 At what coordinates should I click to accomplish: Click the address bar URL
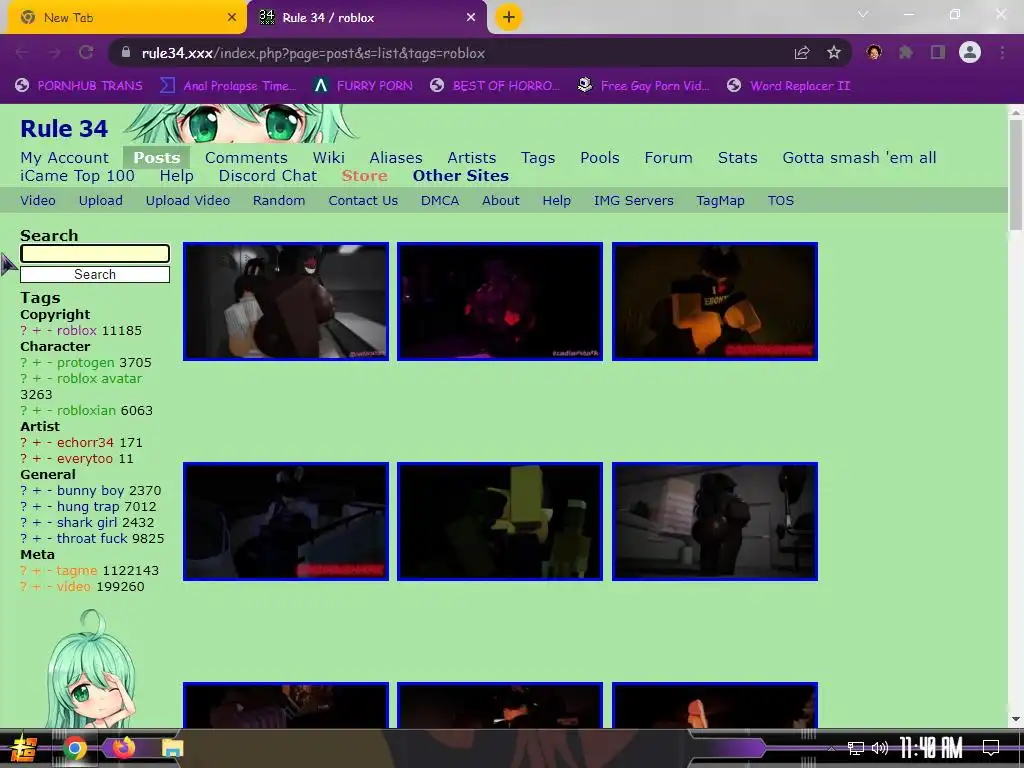pos(313,54)
